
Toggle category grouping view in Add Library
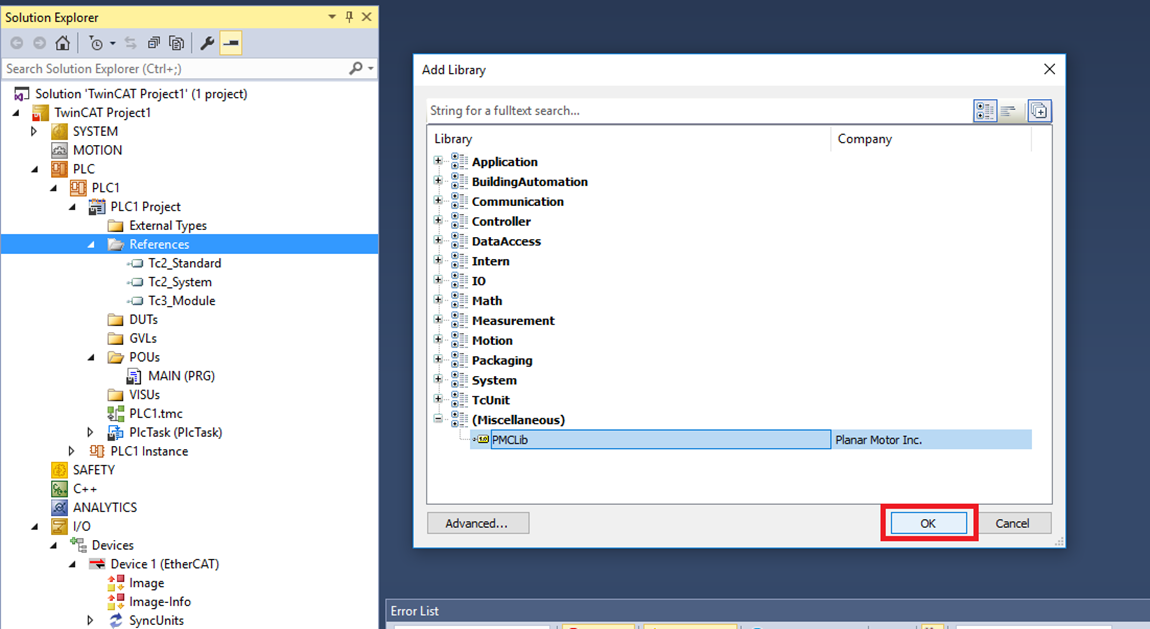(x=985, y=111)
